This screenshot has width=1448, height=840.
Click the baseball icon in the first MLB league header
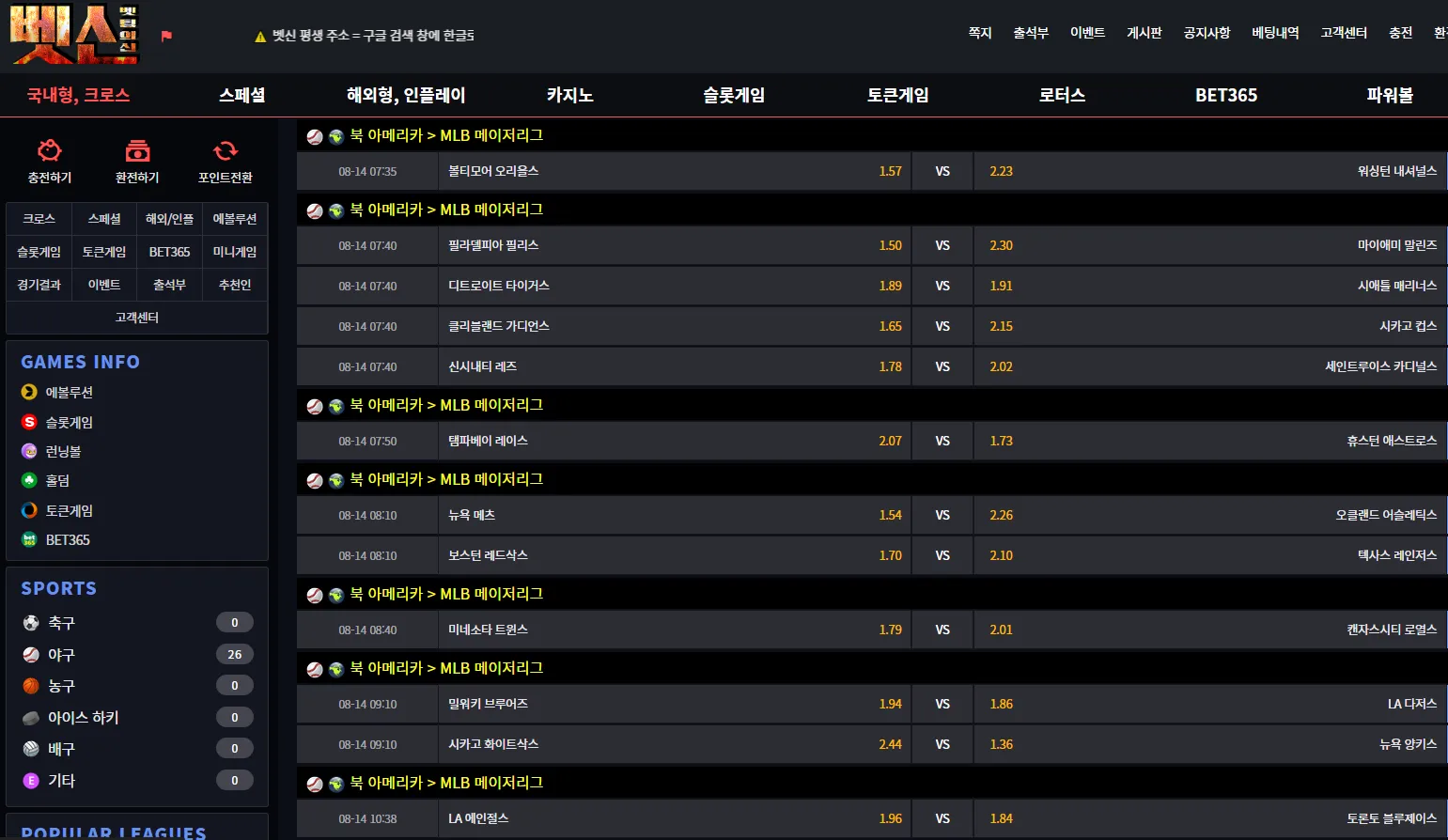(315, 136)
